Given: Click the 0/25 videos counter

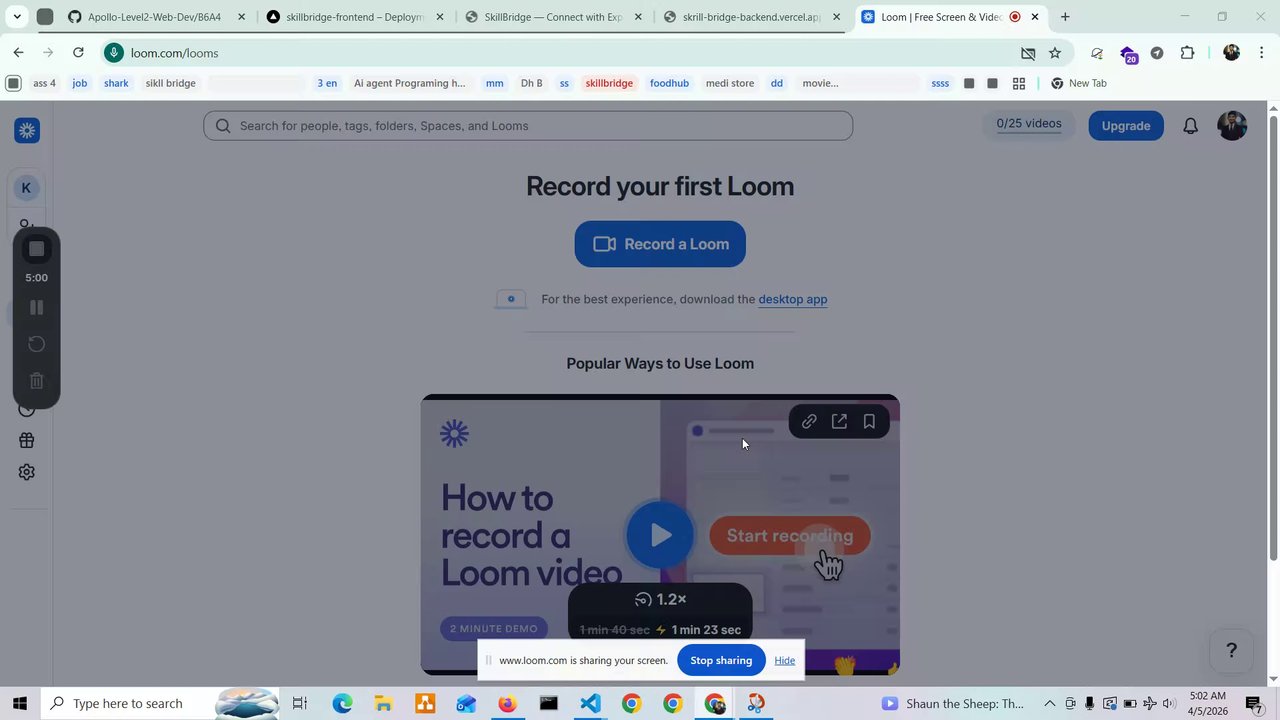Looking at the screenshot, I should 1029,124.
